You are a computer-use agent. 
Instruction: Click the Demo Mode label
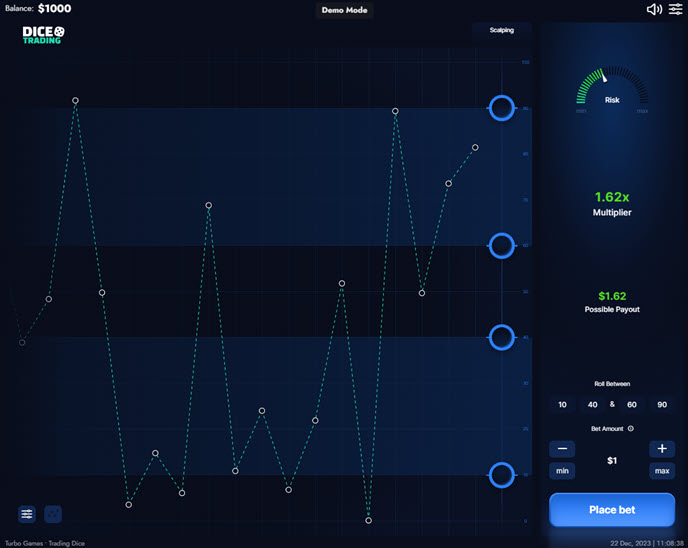tap(344, 10)
